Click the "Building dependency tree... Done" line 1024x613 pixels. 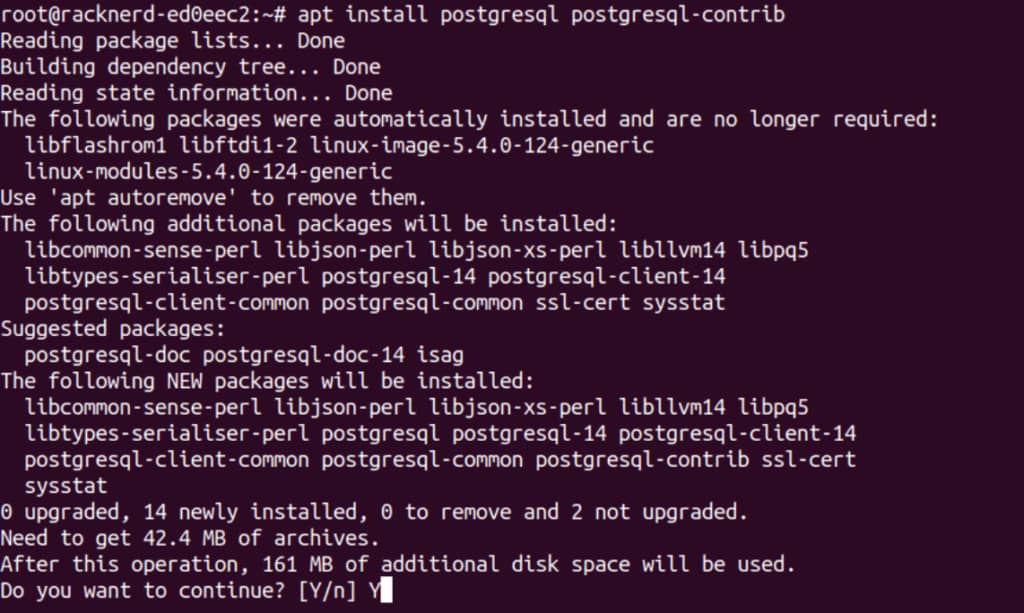(x=190, y=67)
